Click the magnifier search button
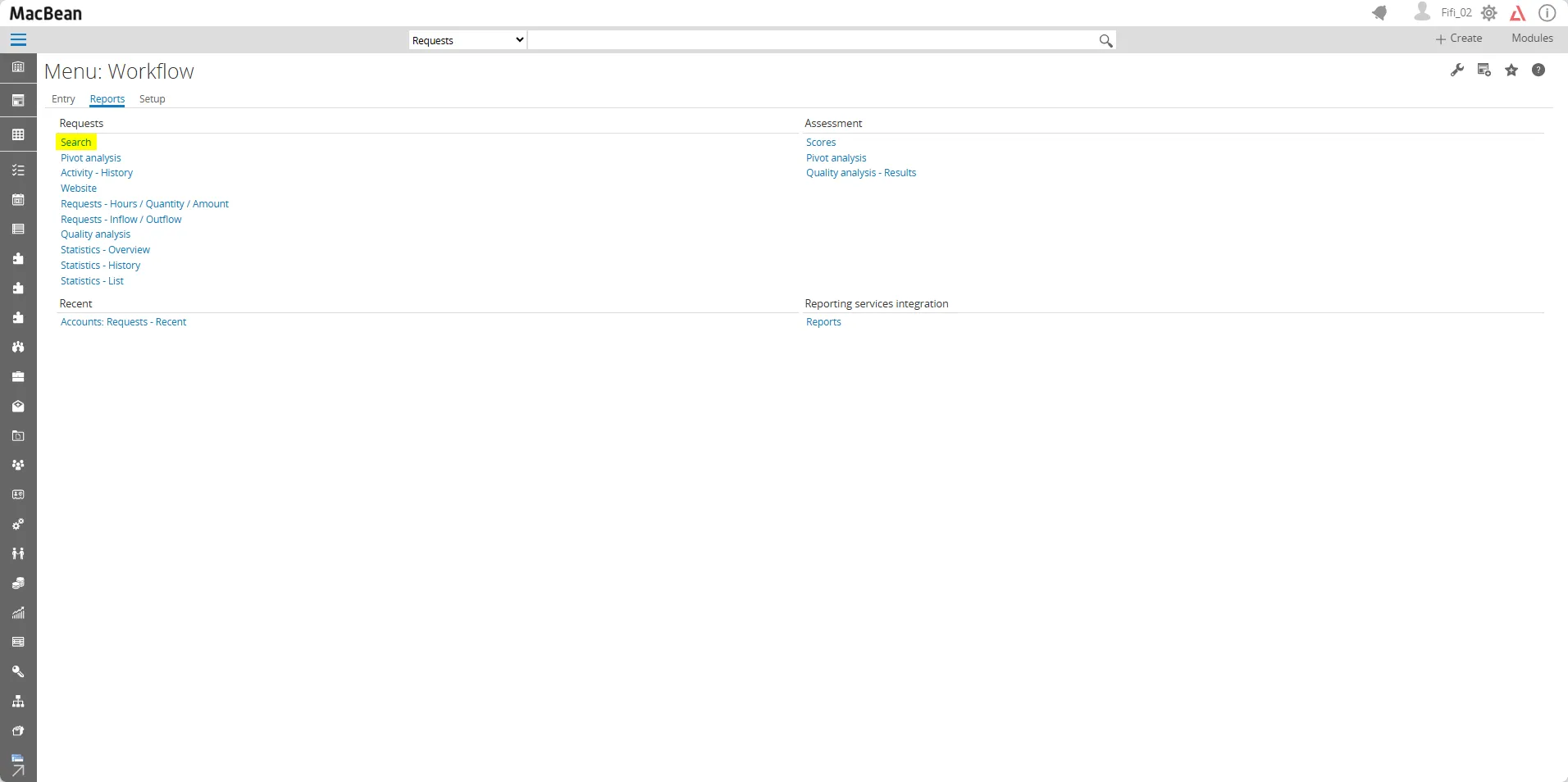Image resolution: width=1568 pixels, height=782 pixels. (1105, 41)
